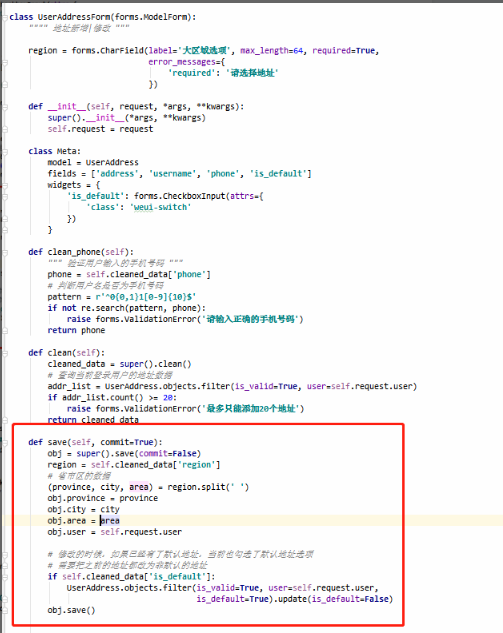
Task: Click the 'pattern = r'^0{0,1}1[0-9]{10}$'' line
Action: [122, 297]
